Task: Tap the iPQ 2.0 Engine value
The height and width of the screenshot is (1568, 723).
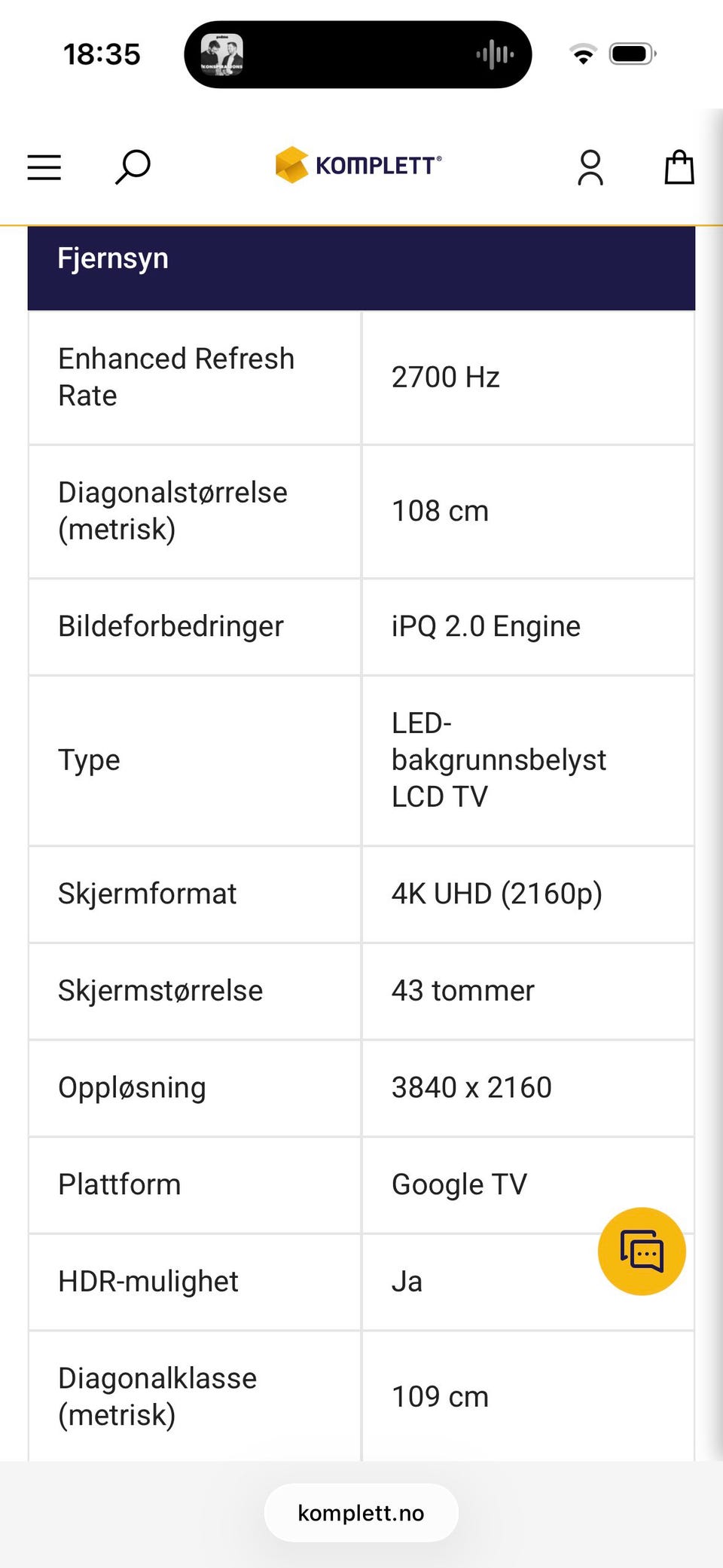Action: [486, 627]
